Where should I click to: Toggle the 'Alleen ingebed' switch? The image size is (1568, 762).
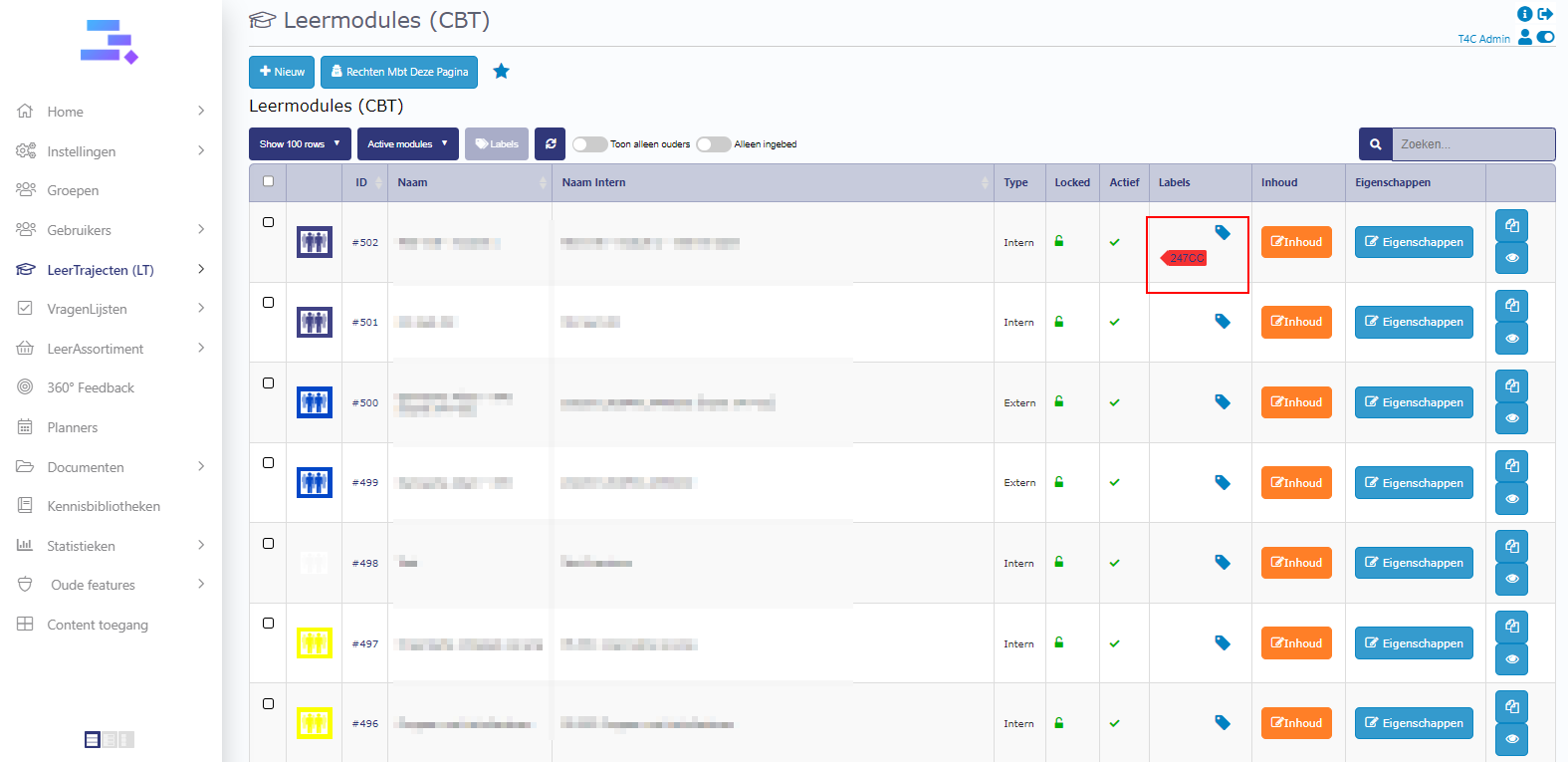click(713, 144)
